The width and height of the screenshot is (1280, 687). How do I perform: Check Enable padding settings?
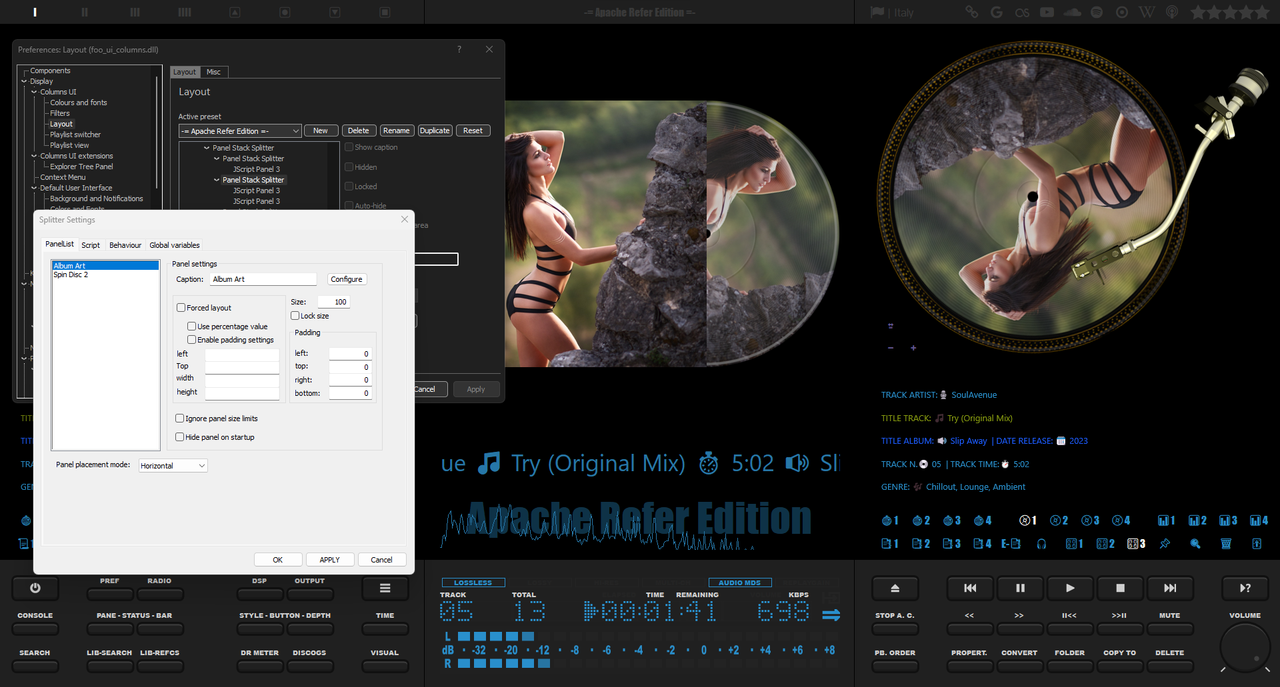192,339
